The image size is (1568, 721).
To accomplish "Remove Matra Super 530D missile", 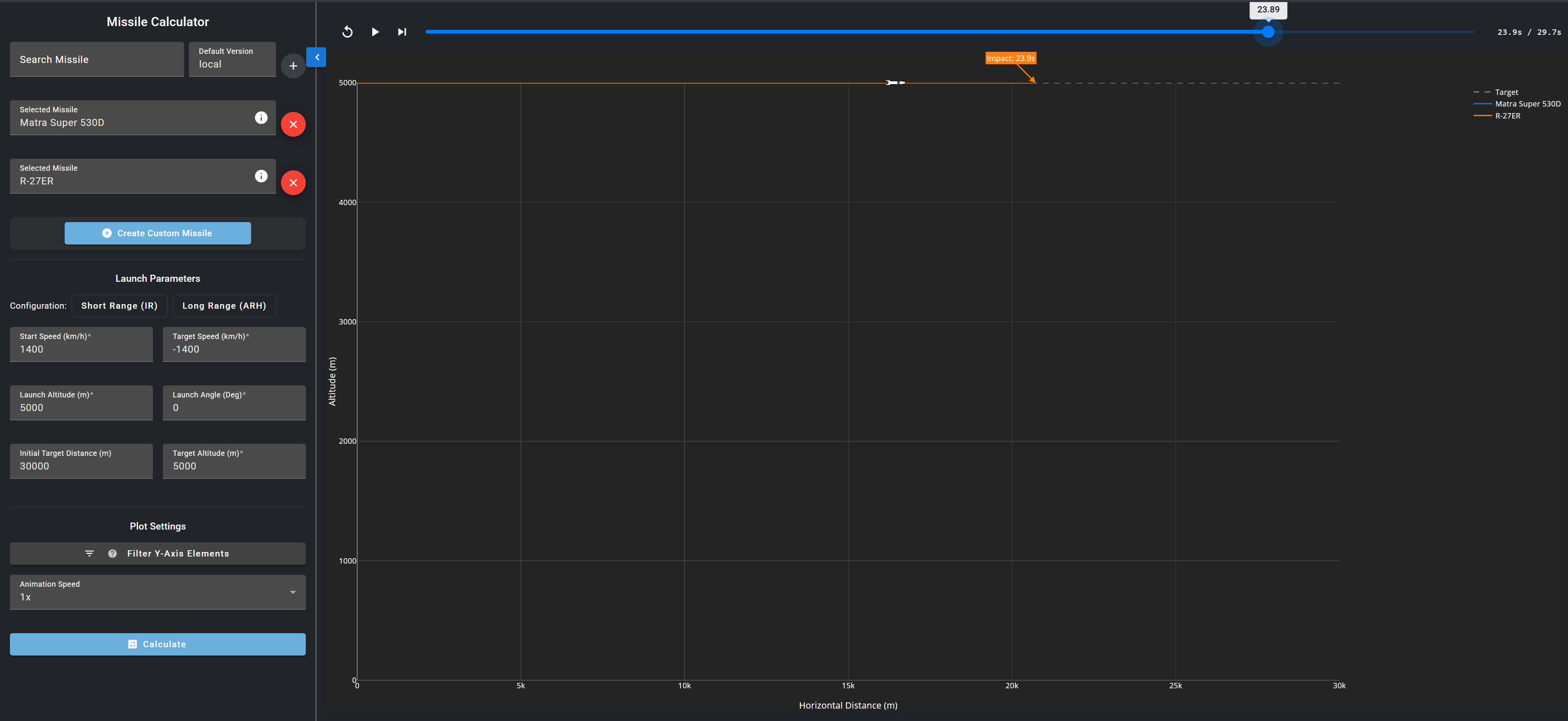I will (x=293, y=124).
